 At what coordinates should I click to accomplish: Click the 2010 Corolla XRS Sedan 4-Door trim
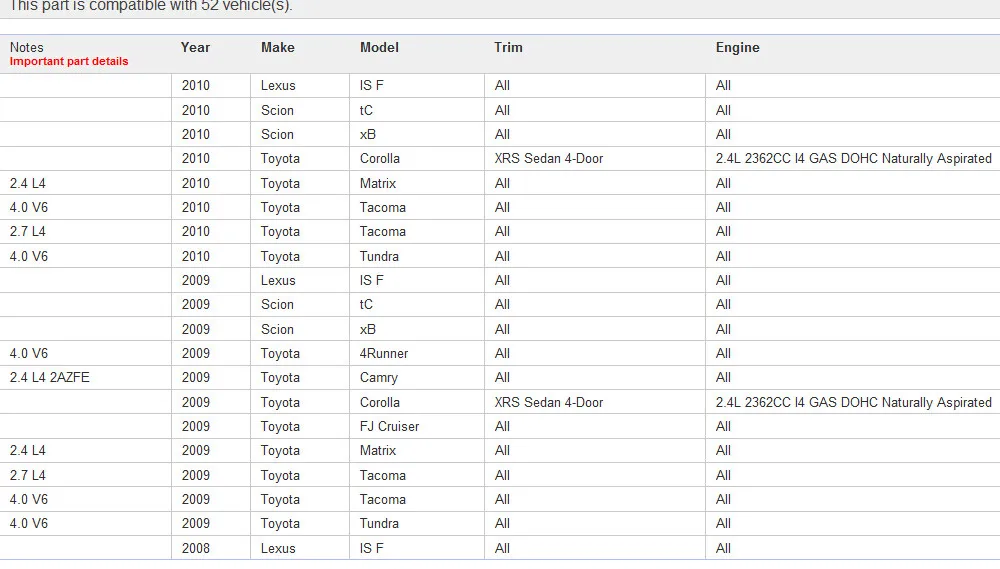[x=548, y=159]
